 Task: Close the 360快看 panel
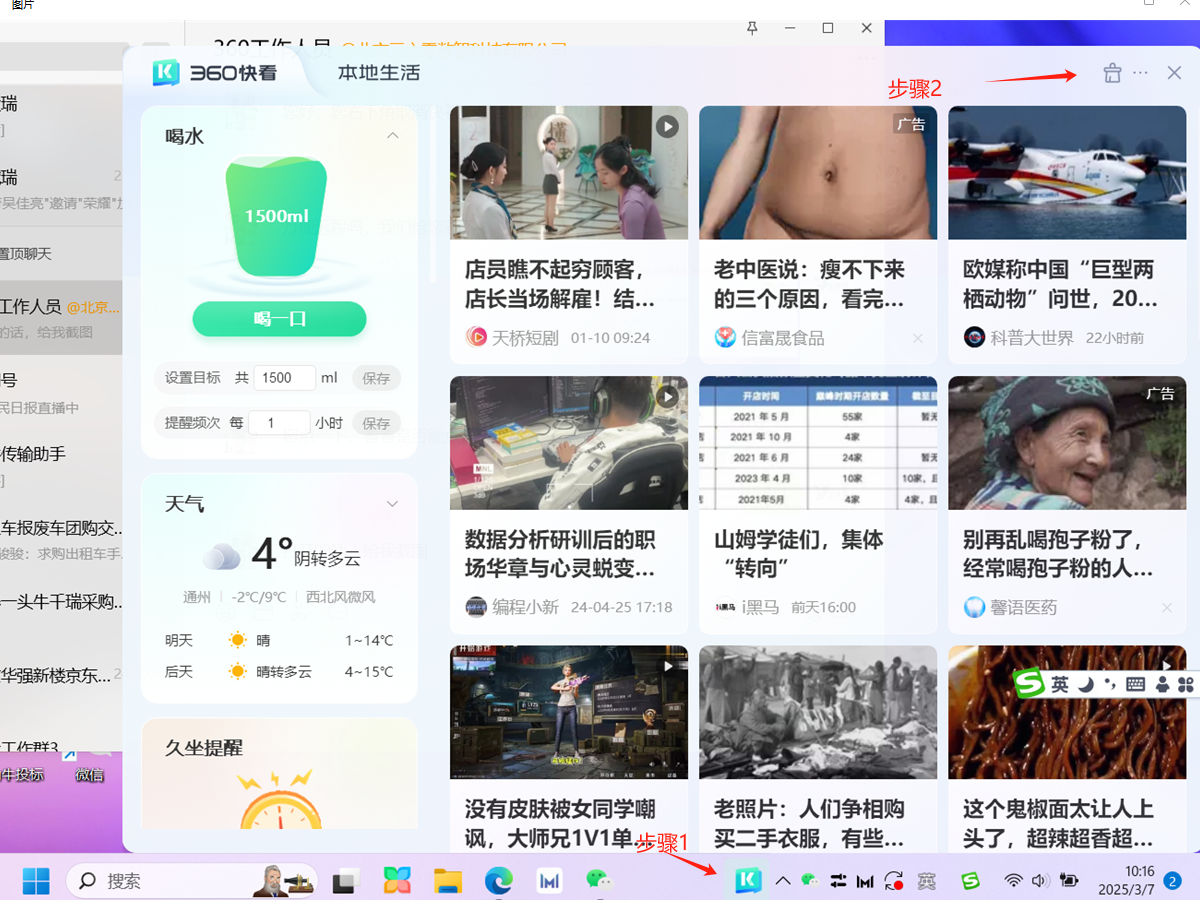1175,73
